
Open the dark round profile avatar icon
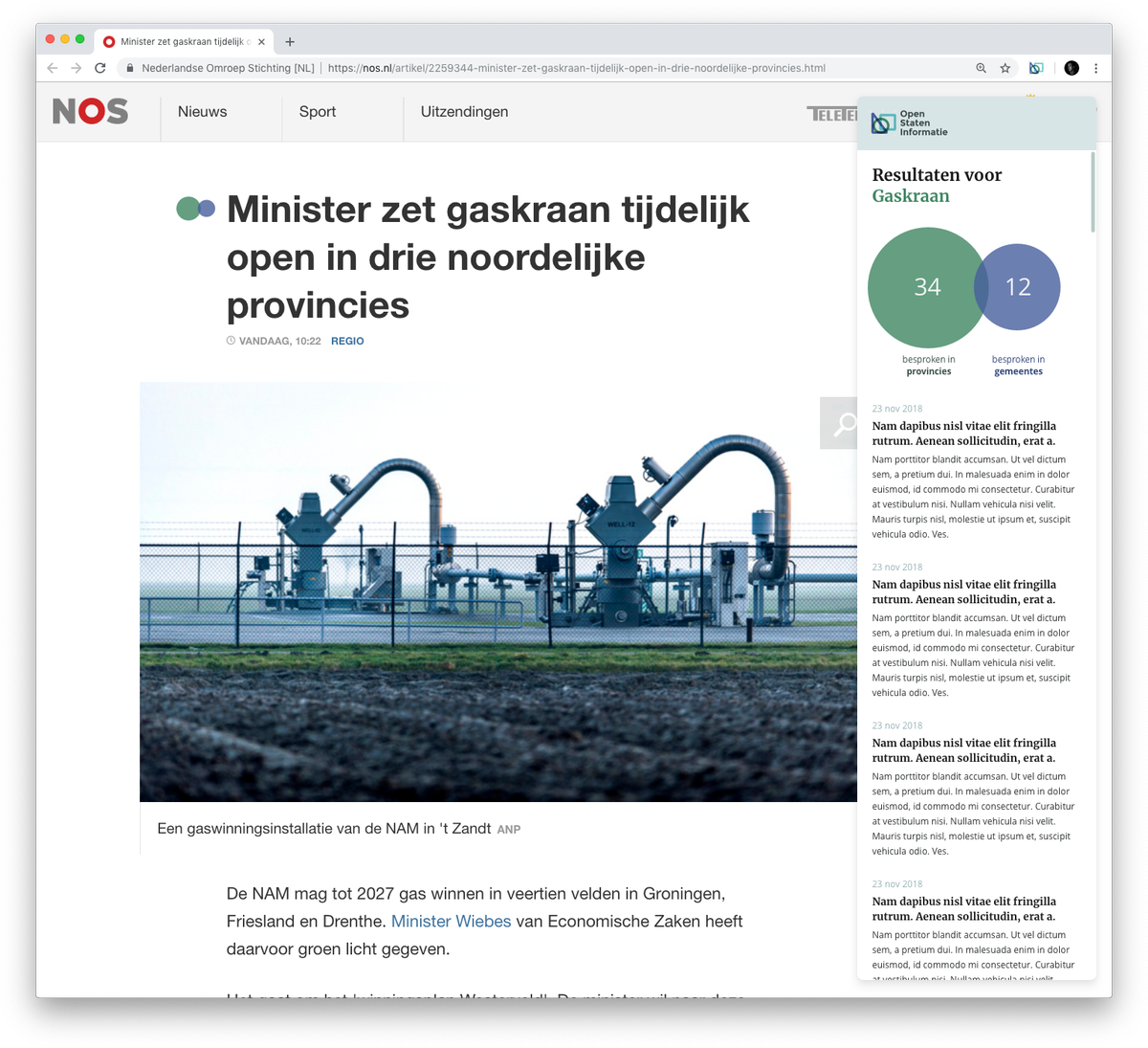[x=1071, y=68]
